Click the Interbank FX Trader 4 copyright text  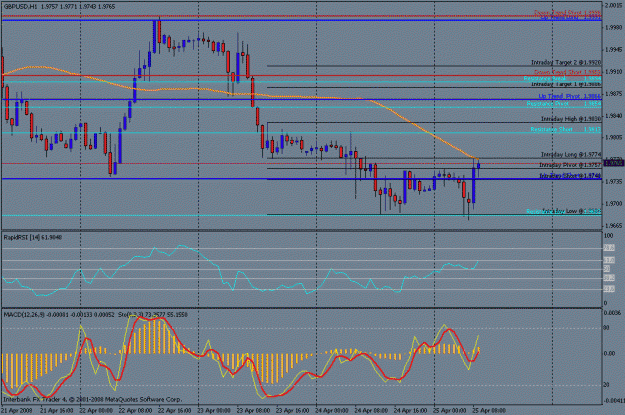(x=92, y=399)
